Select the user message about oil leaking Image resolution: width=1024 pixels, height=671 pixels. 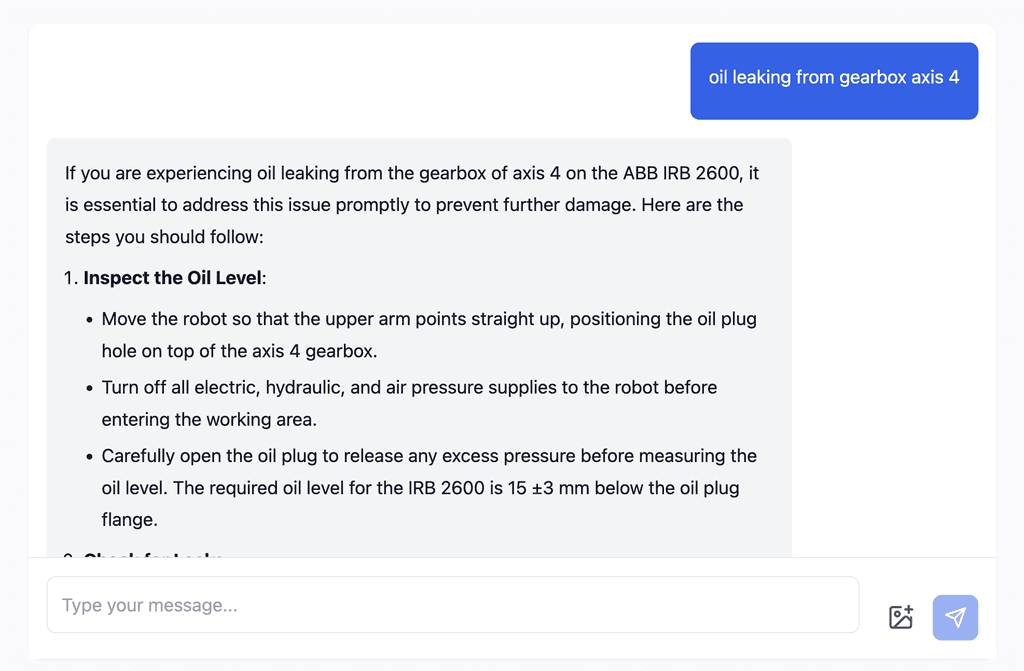click(834, 81)
